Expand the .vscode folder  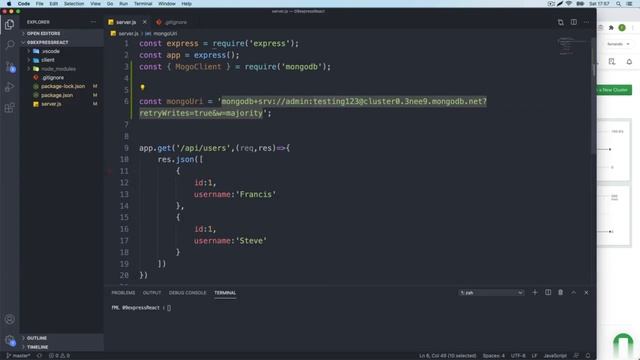point(62,51)
